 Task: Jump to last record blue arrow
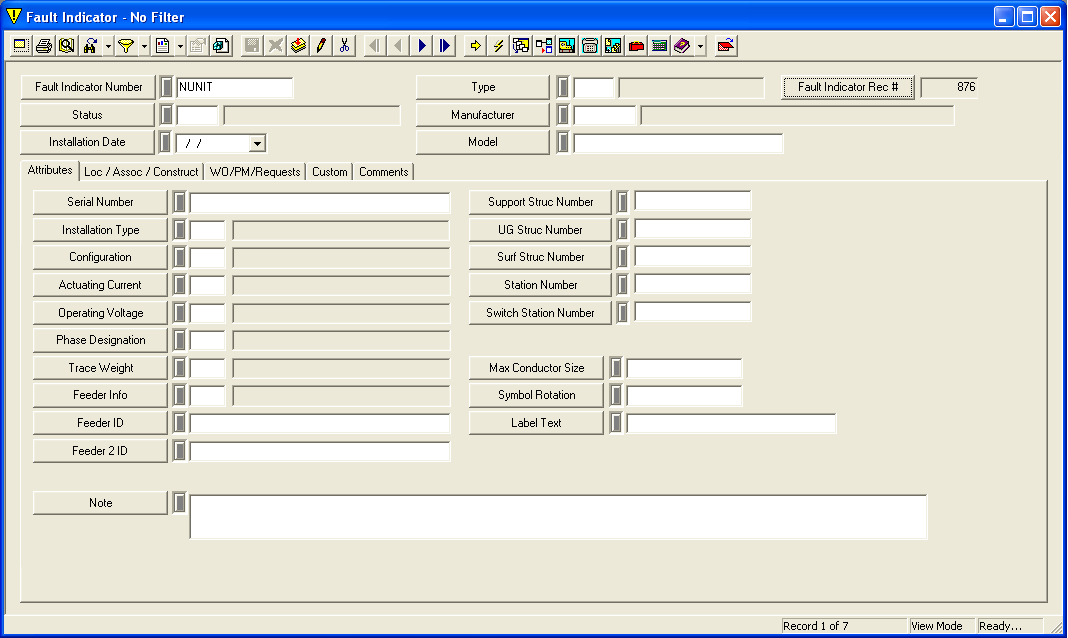click(445, 46)
